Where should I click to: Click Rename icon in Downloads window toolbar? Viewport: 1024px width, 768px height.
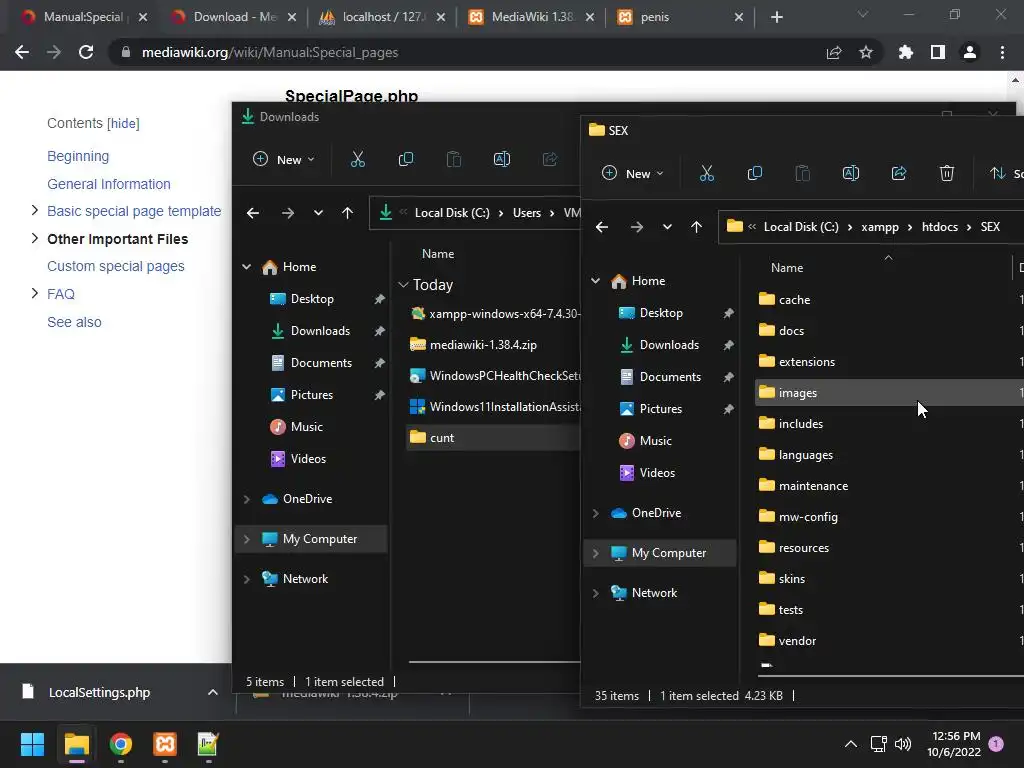tap(502, 159)
